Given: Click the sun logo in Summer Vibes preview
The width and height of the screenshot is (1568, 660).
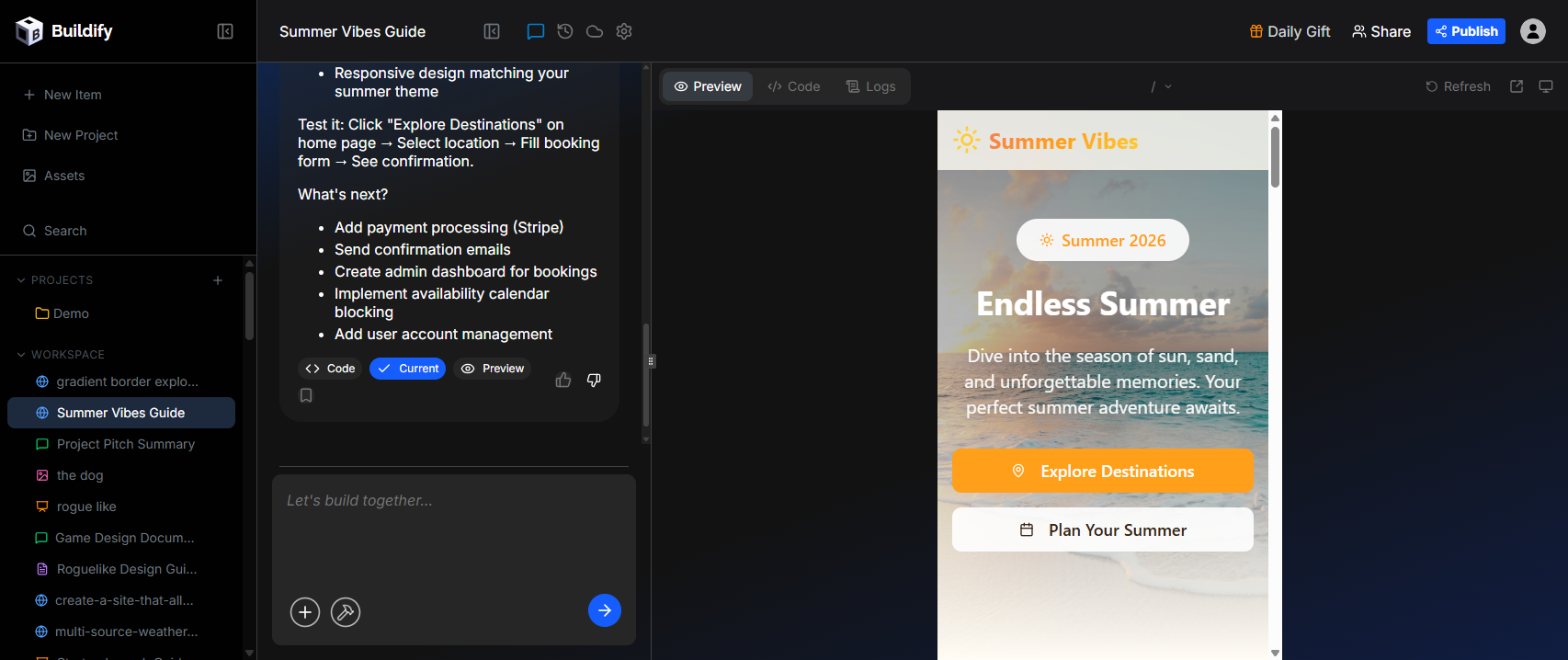Looking at the screenshot, I should [x=967, y=141].
